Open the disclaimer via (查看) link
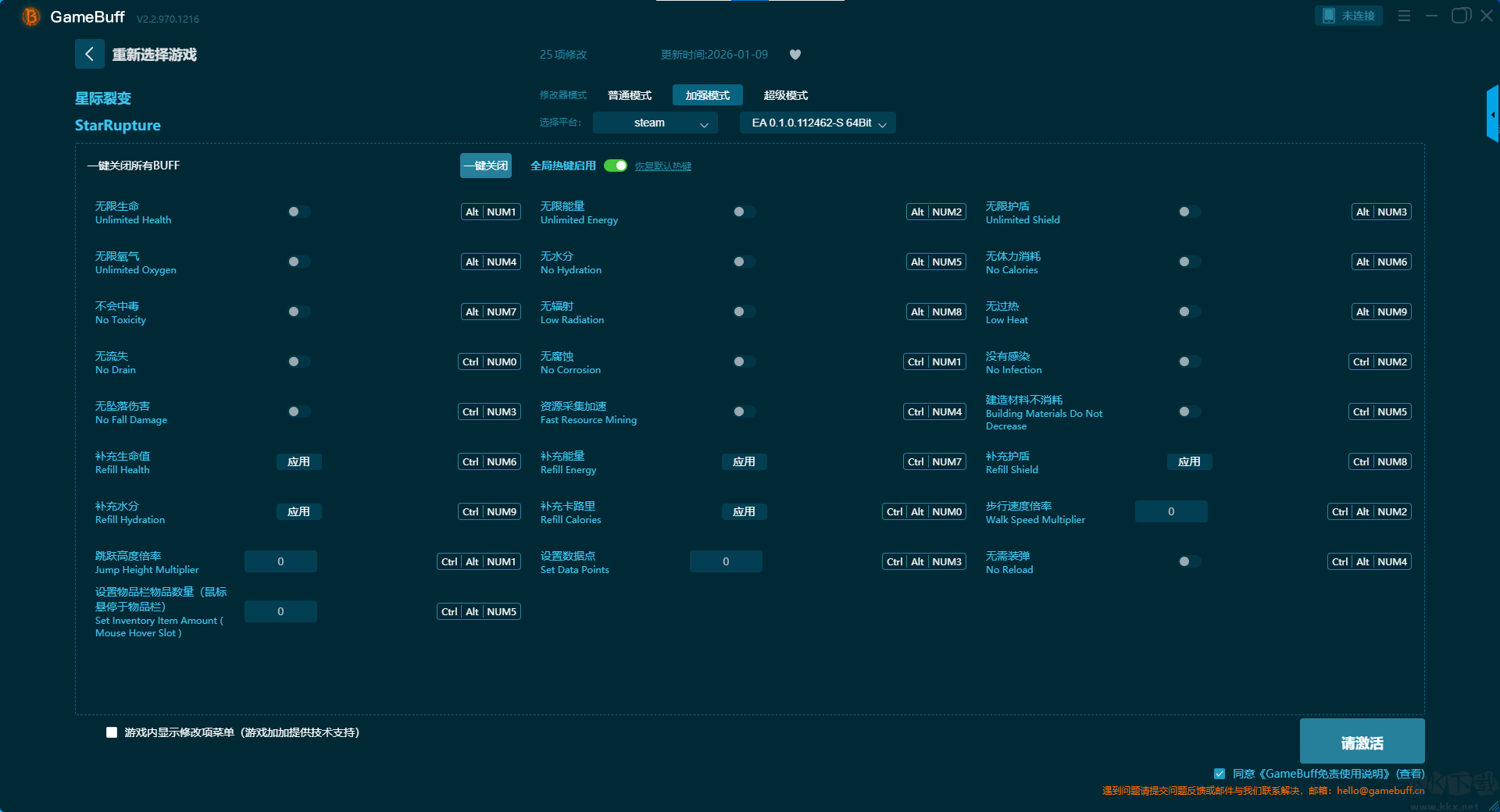 [x=1410, y=774]
